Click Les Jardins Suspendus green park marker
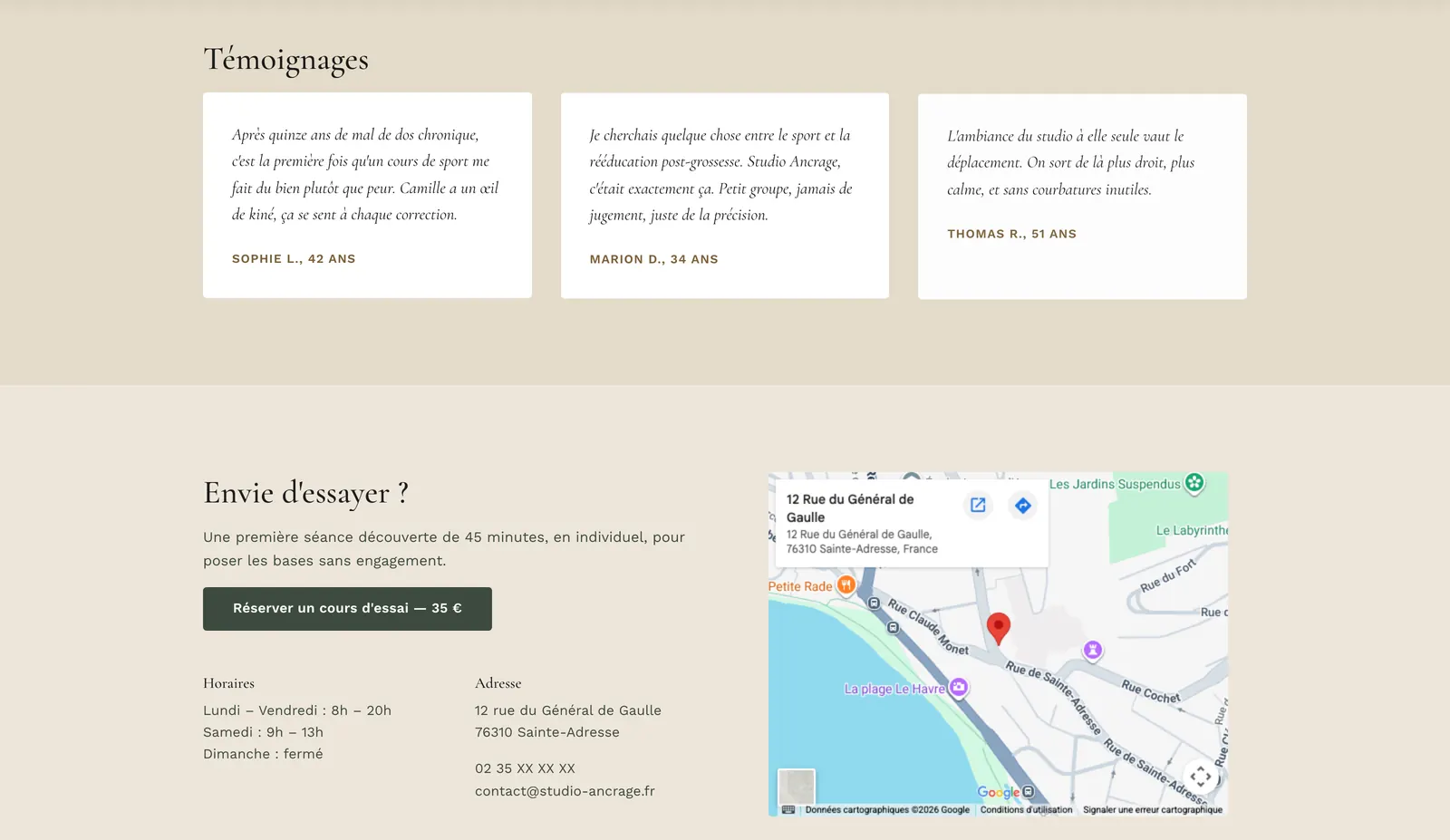Screen dimensions: 1450x840 pos(1194,483)
